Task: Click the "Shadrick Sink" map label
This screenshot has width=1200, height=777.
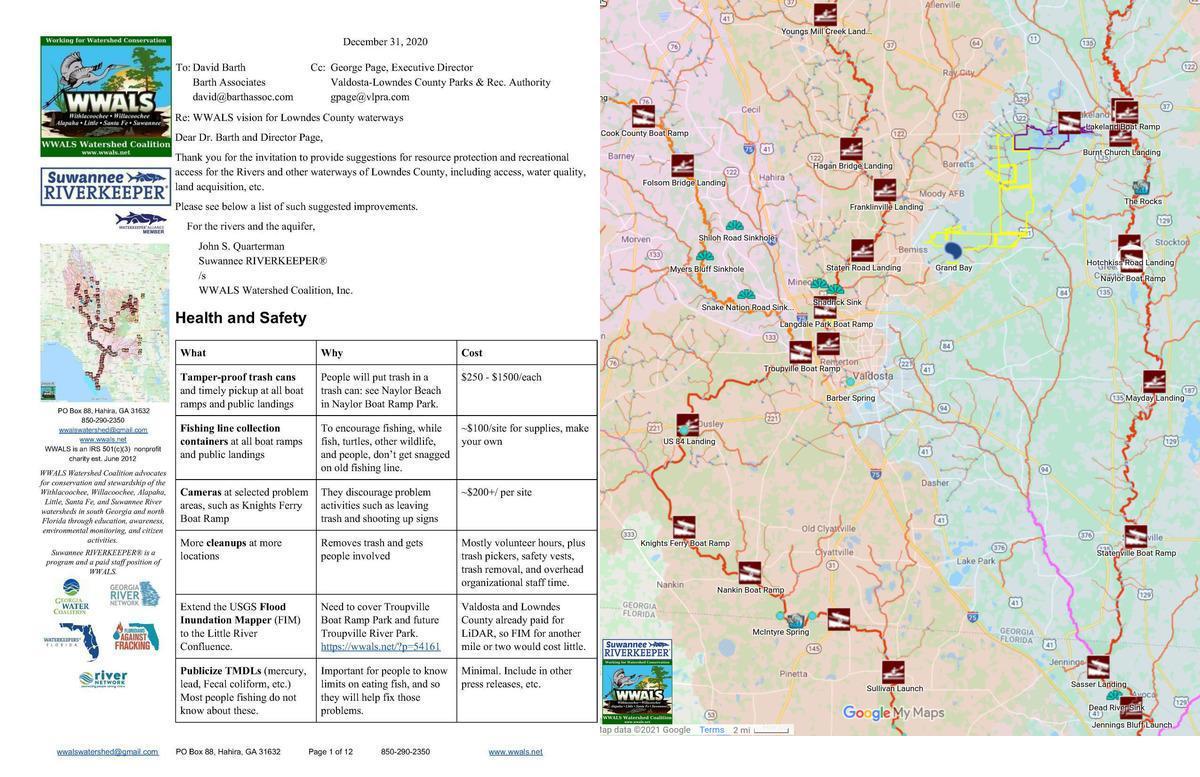Action: coord(838,301)
